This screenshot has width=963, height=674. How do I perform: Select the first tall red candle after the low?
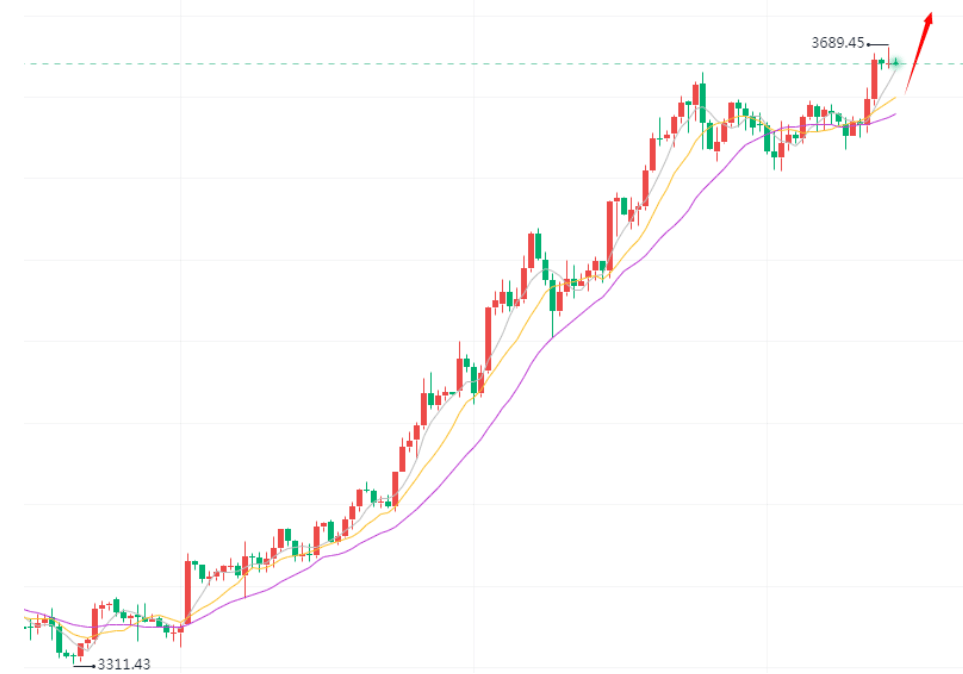click(x=95, y=623)
